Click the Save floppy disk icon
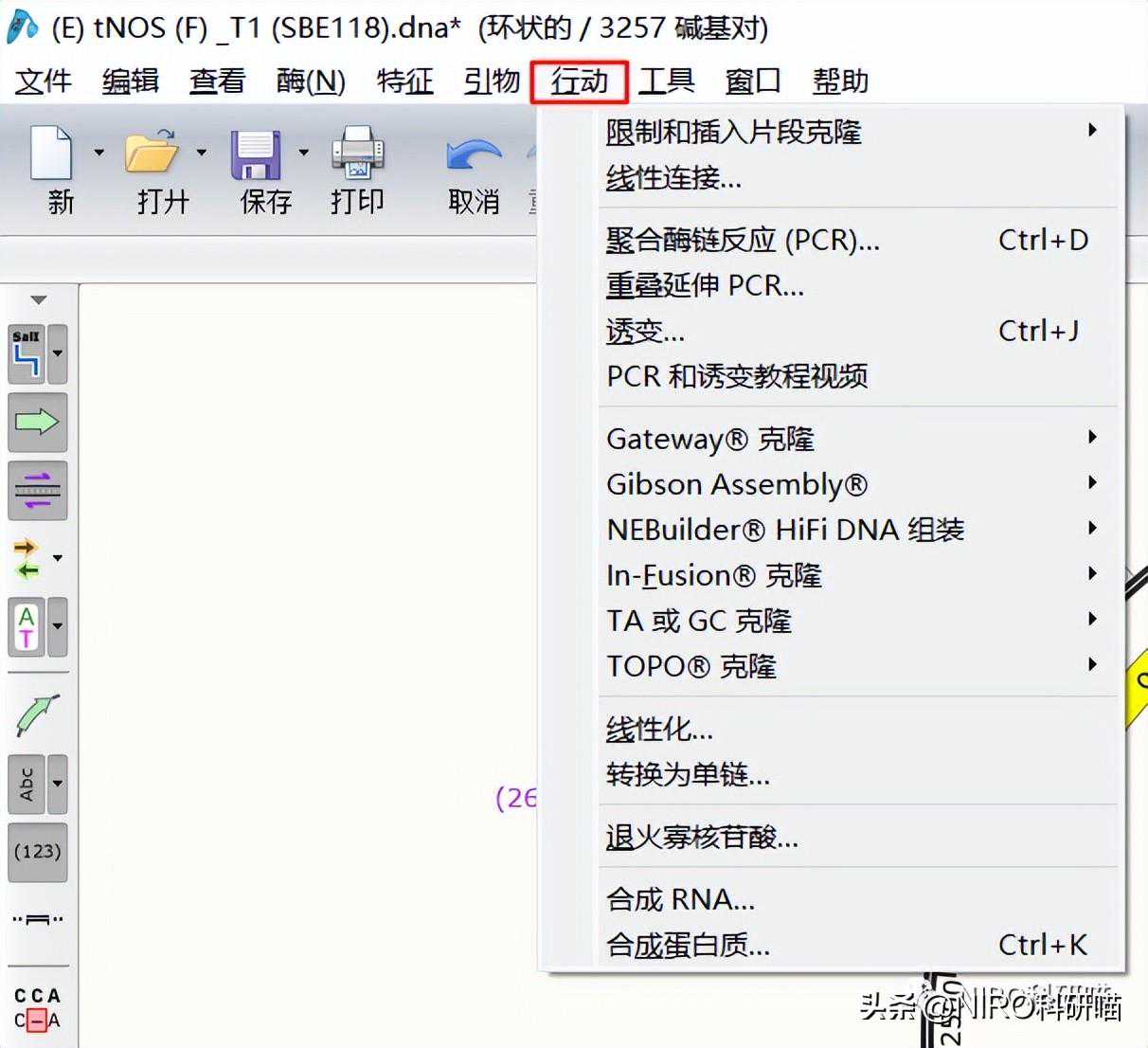The image size is (1148, 1048). click(x=255, y=153)
